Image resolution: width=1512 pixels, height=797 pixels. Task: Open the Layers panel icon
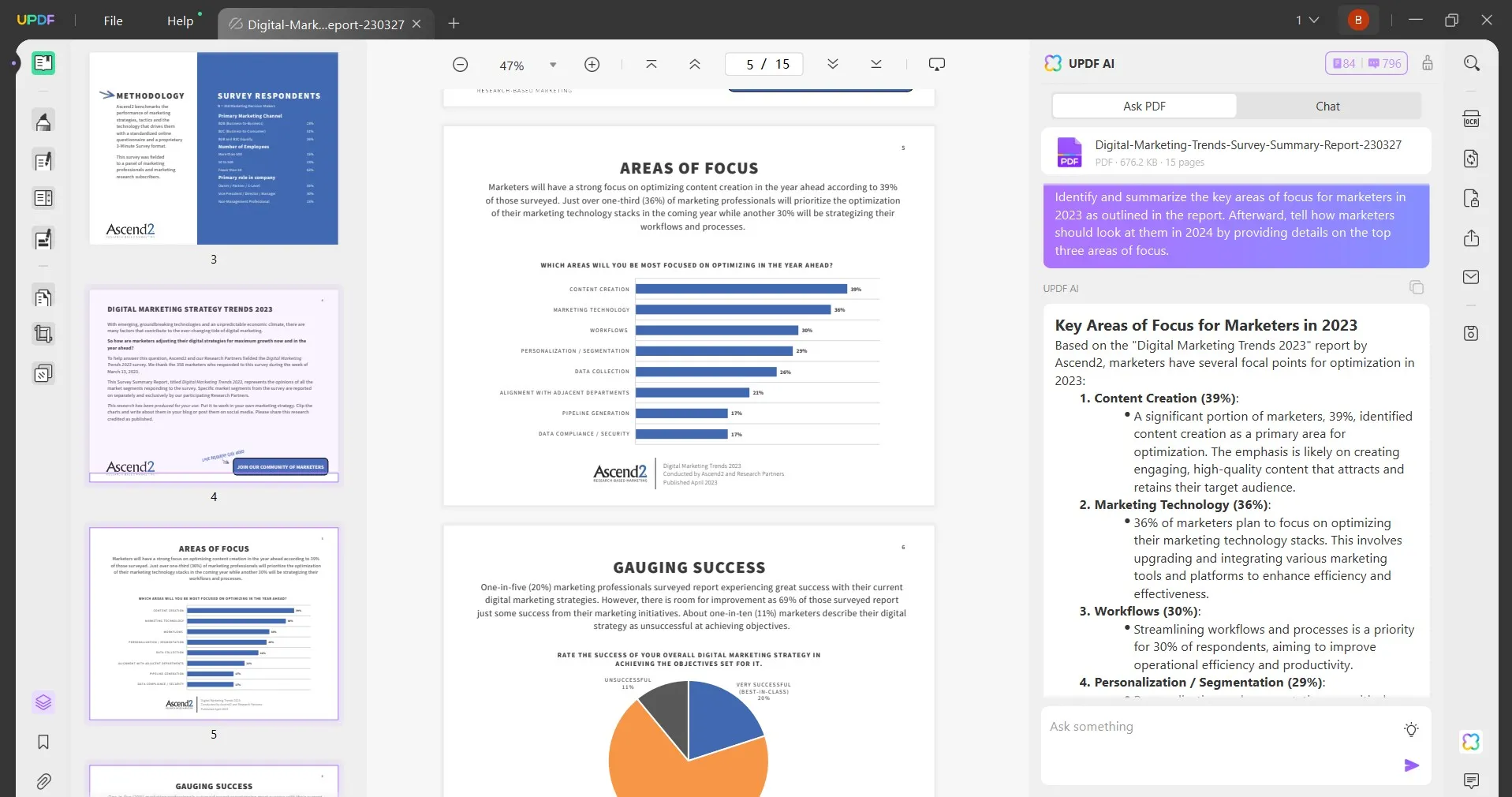43,702
